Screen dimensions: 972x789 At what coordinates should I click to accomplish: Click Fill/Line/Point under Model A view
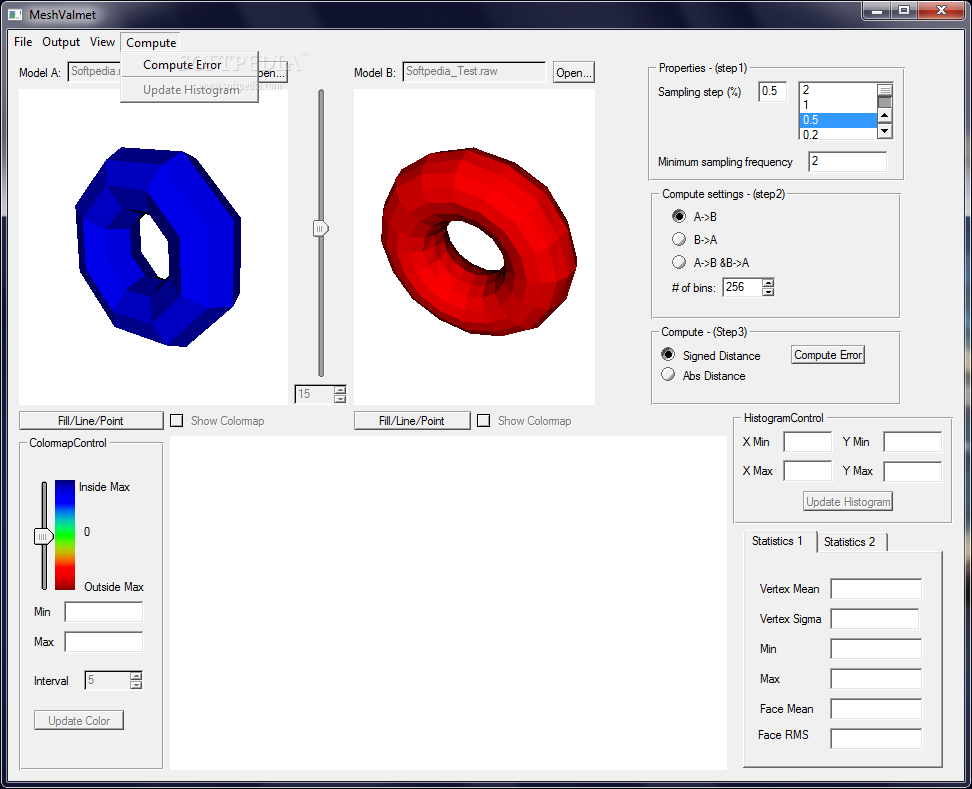(x=91, y=421)
